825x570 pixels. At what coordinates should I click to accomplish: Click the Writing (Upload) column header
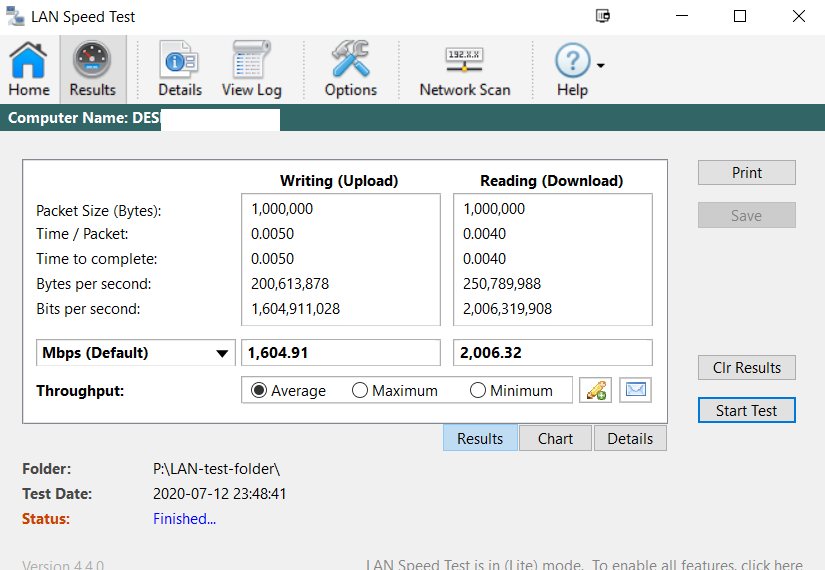339,181
